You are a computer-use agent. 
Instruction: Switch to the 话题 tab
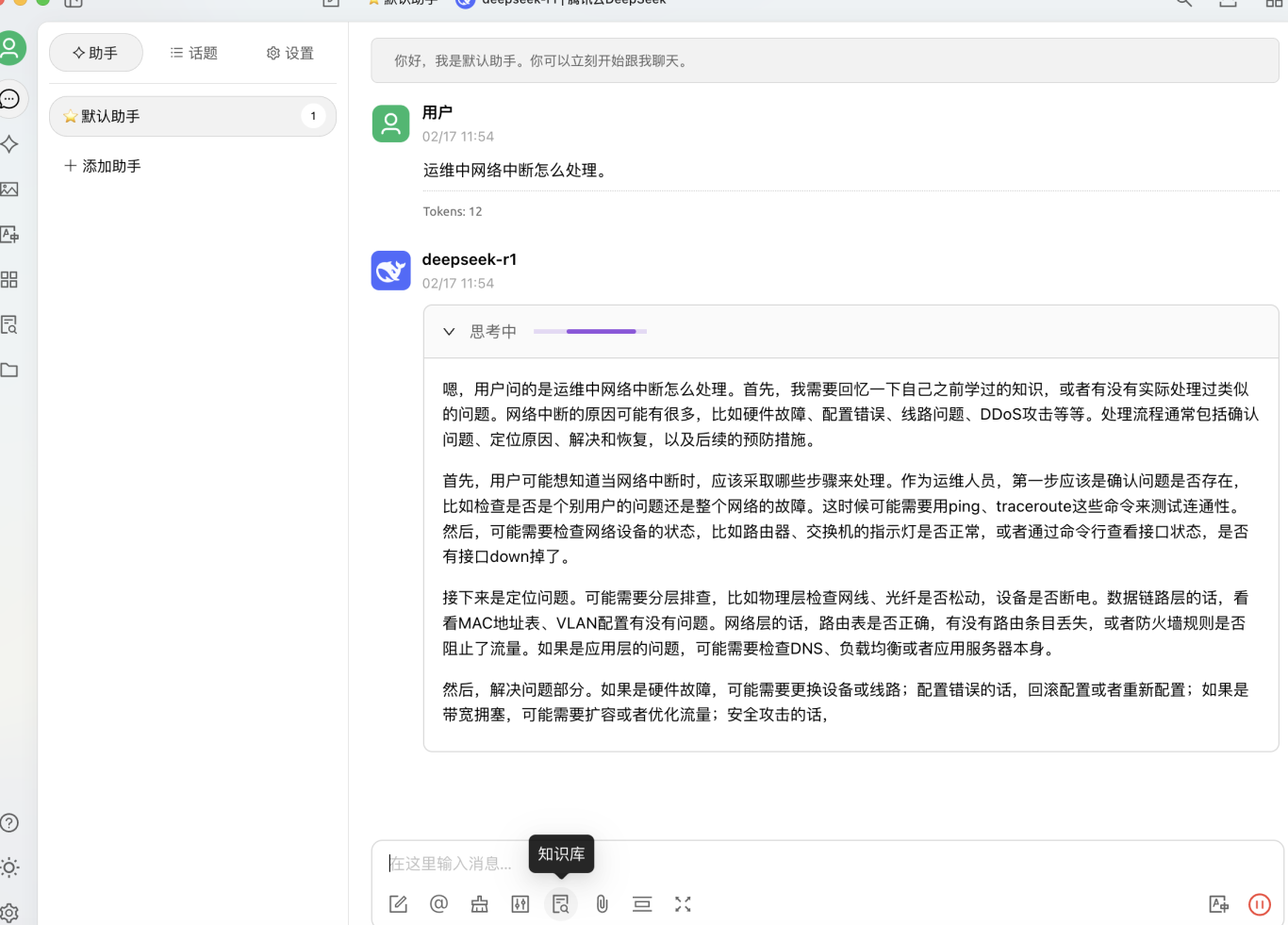[x=192, y=53]
